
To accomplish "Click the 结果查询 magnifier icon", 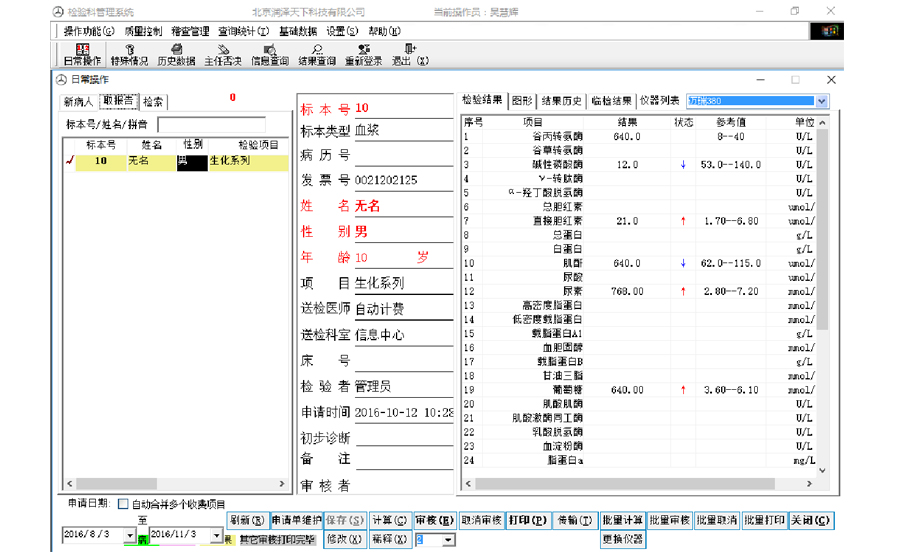I will [316, 53].
